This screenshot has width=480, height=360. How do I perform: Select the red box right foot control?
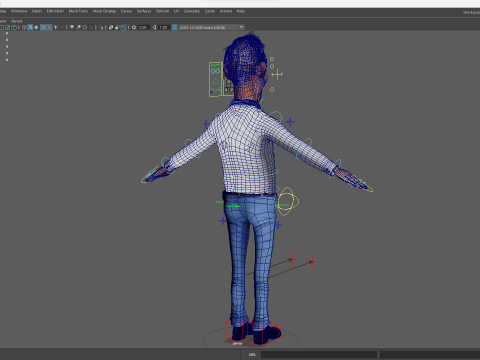267,334
